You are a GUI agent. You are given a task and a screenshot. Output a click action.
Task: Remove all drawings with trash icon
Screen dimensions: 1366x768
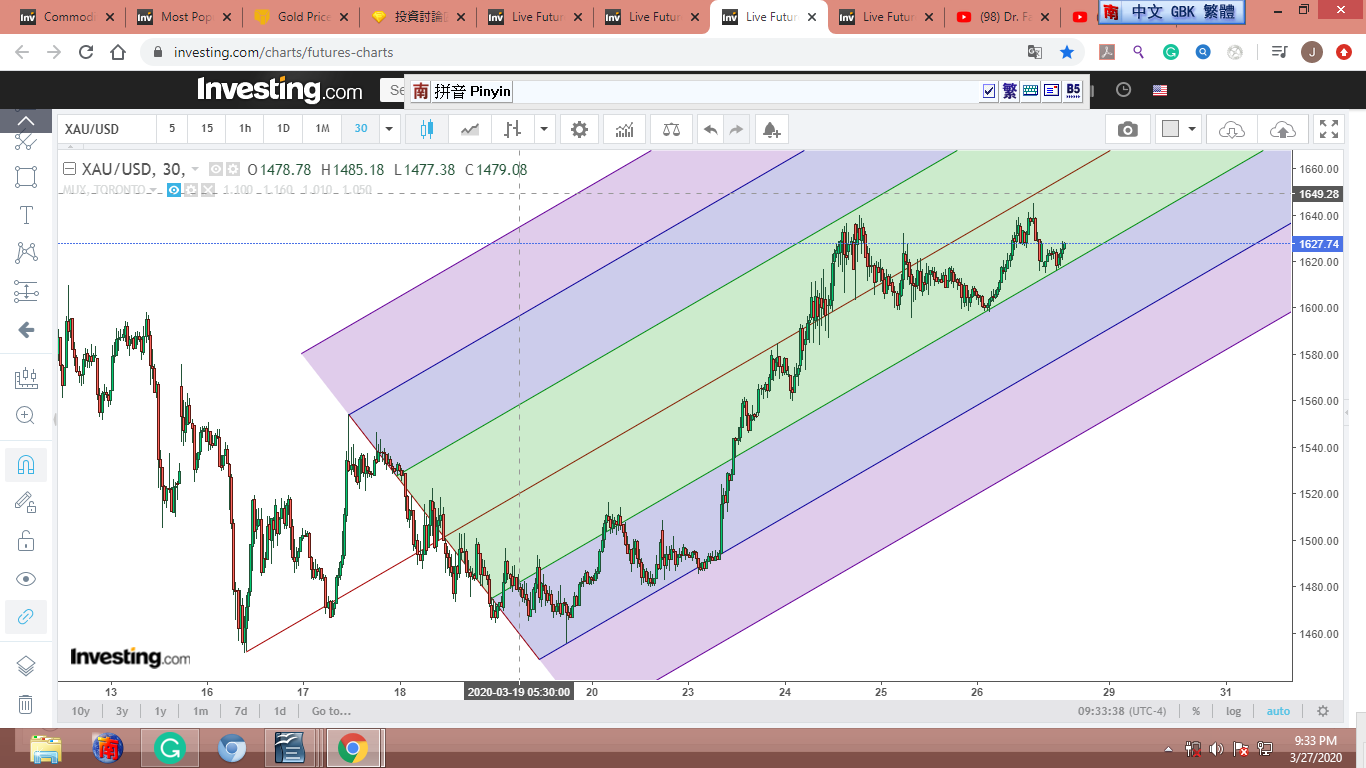tap(26, 704)
